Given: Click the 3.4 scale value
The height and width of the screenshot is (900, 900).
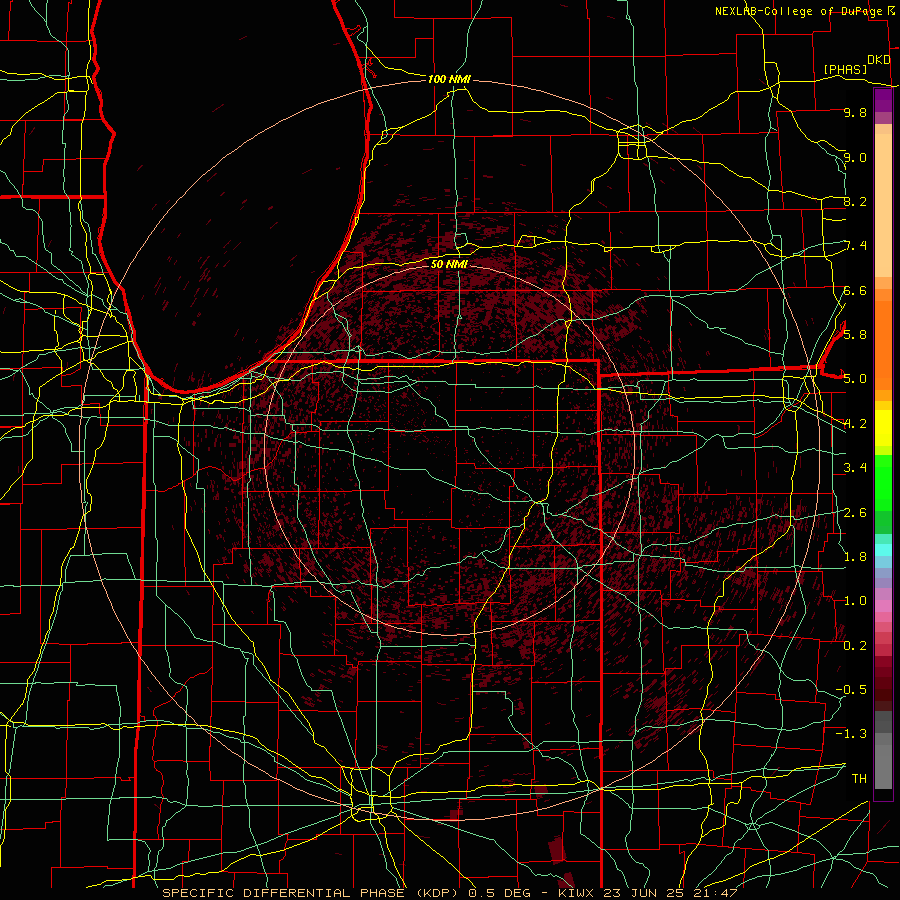Looking at the screenshot, I should click(x=855, y=467).
